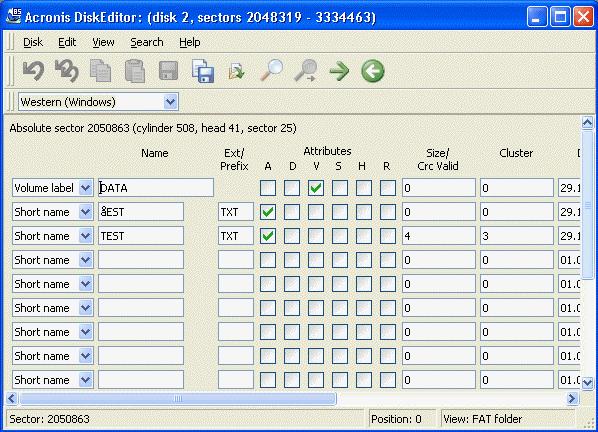Open Search with the magnifier icon
Image resolution: width=598 pixels, height=432 pixels.
(x=272, y=71)
